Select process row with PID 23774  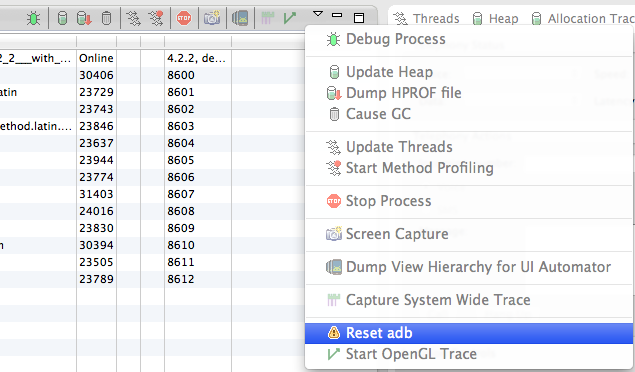tap(152, 177)
